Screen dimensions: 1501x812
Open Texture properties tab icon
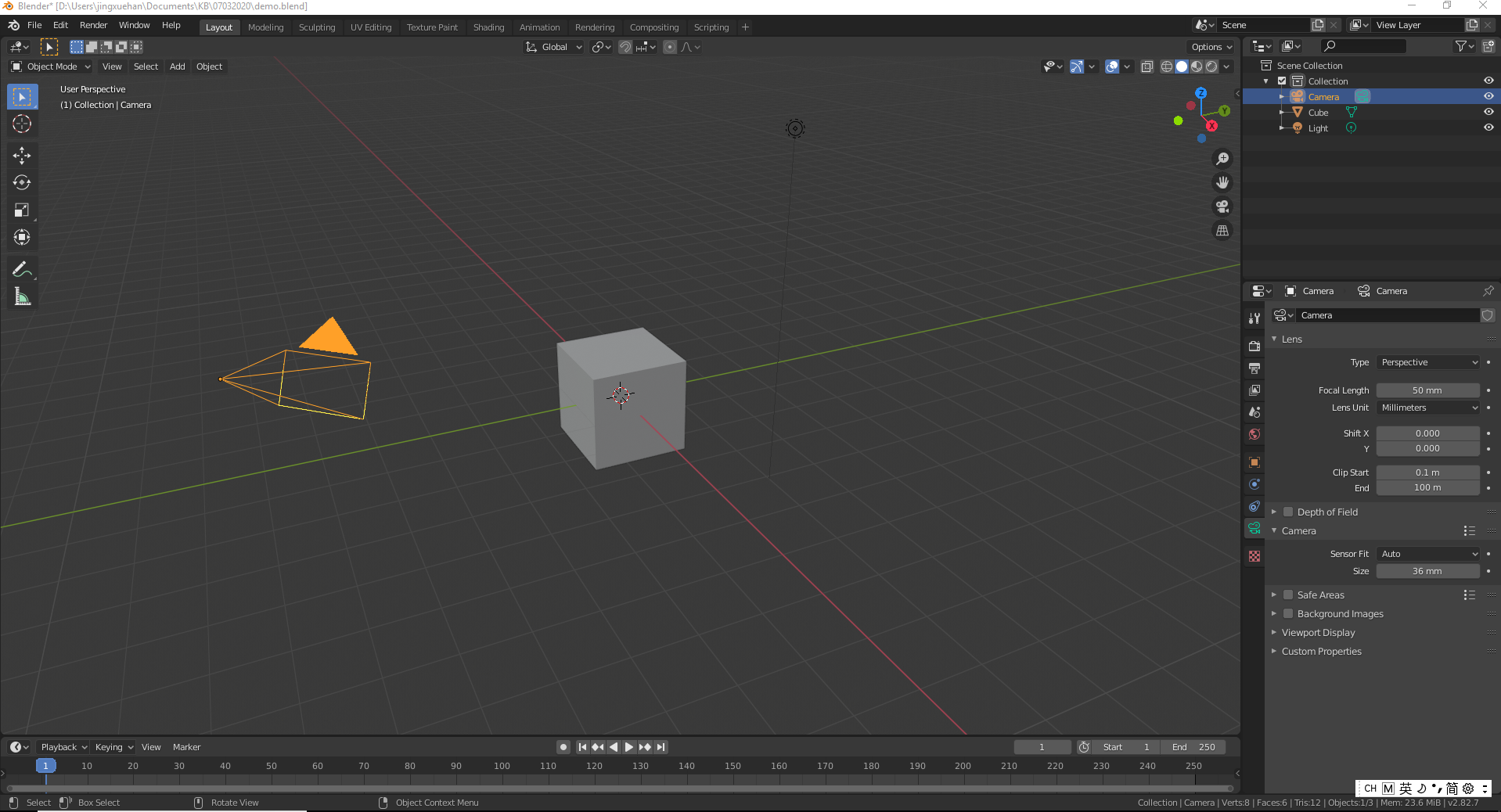(x=1254, y=556)
